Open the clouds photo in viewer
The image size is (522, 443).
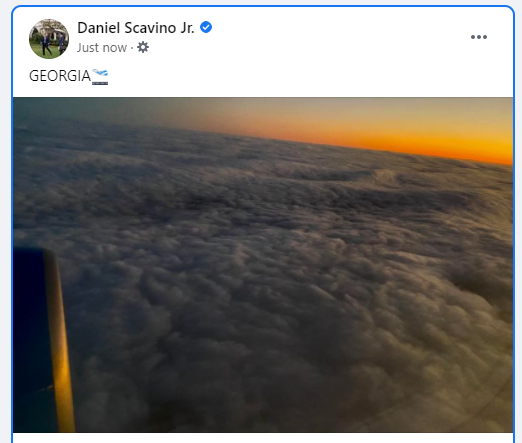263,265
